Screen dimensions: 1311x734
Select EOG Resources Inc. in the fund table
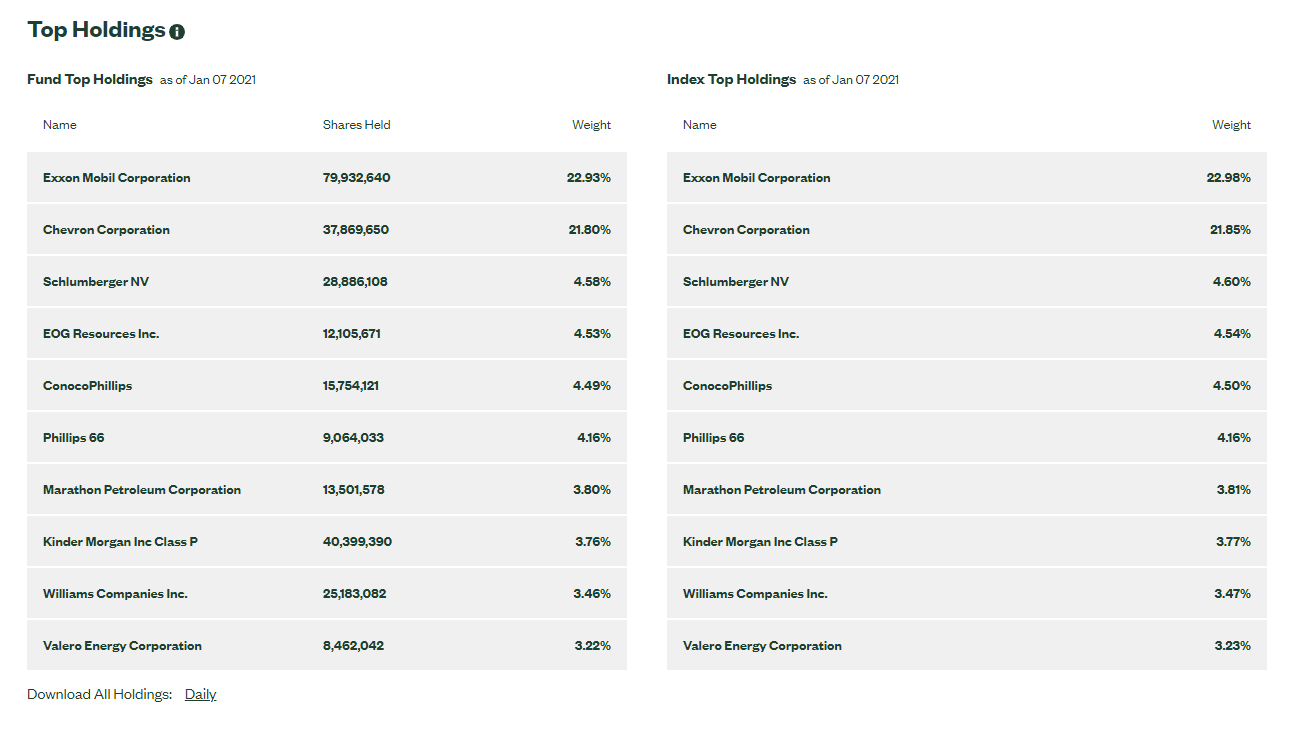pos(101,334)
